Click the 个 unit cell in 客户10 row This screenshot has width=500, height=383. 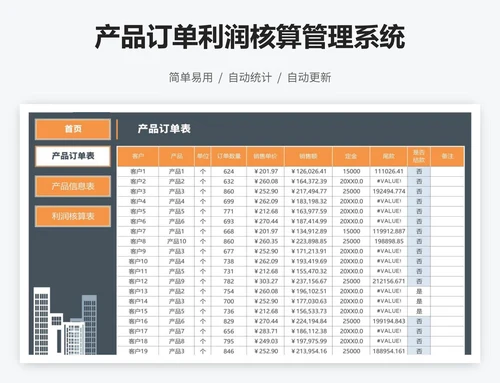click(203, 261)
